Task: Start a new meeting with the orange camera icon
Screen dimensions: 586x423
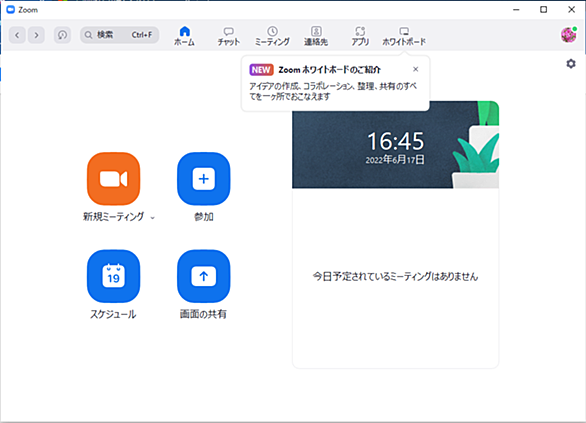Action: (114, 179)
